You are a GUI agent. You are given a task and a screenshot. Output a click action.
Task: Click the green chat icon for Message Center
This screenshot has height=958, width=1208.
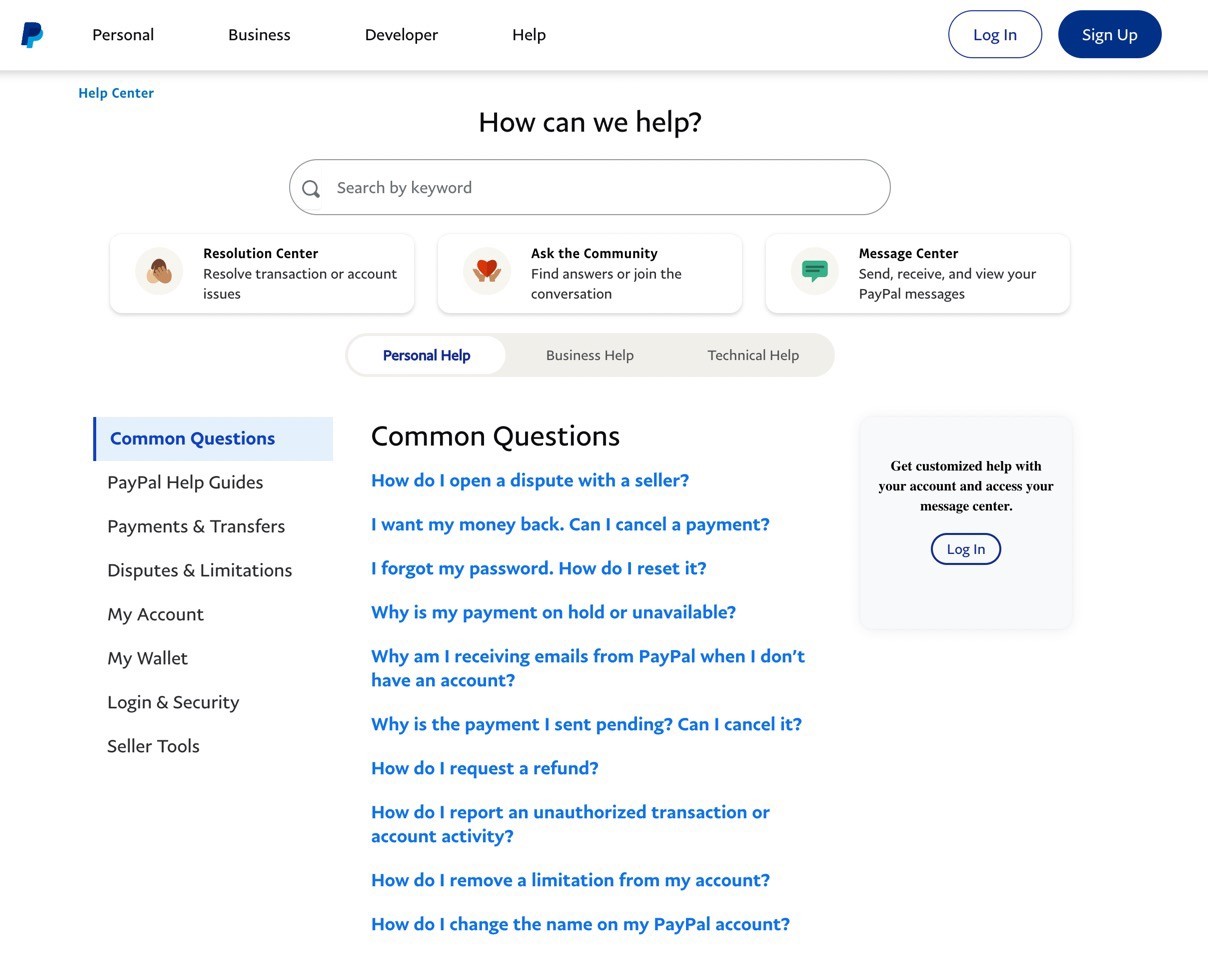point(814,270)
